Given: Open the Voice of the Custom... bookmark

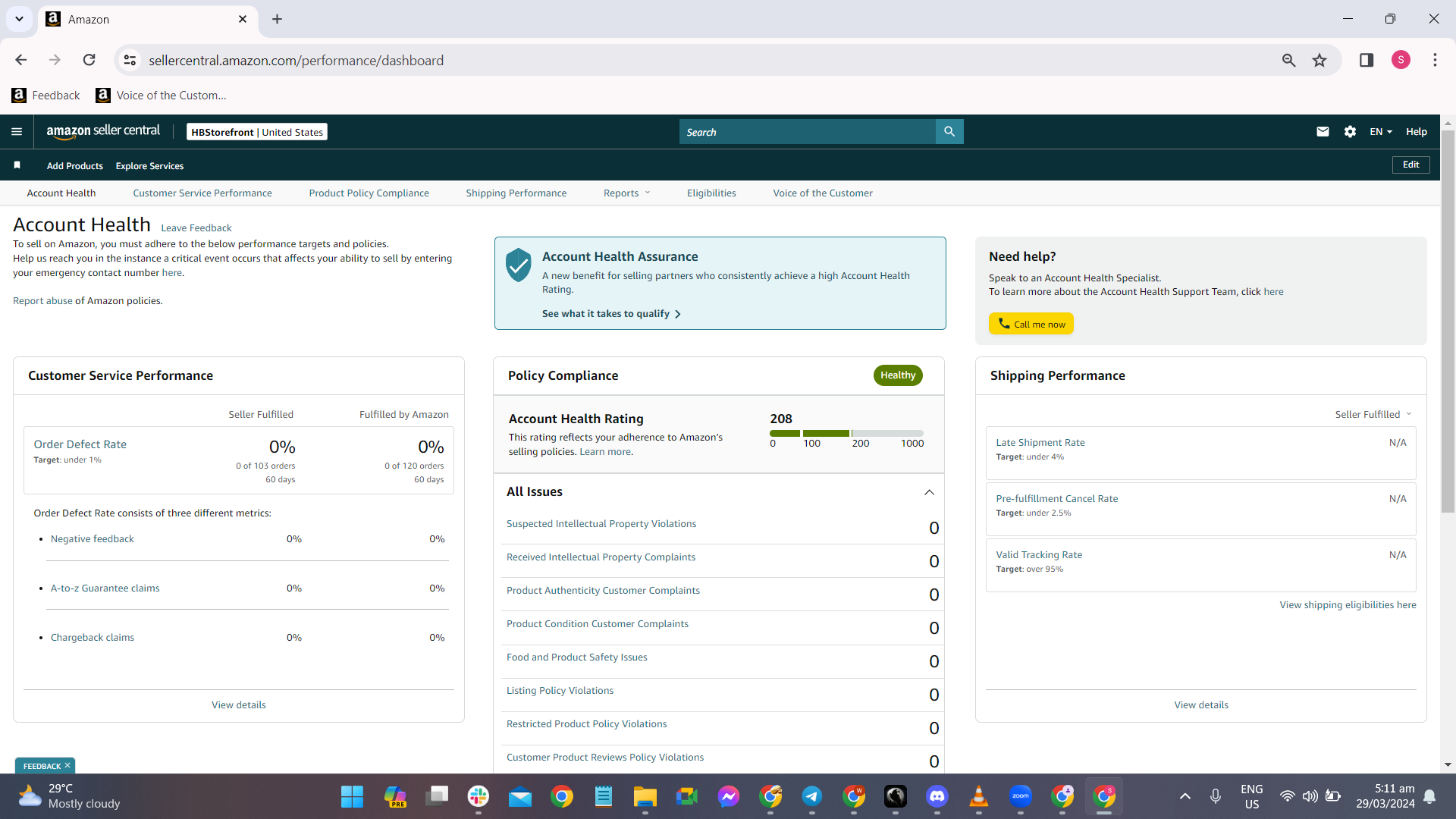Looking at the screenshot, I should (162, 96).
